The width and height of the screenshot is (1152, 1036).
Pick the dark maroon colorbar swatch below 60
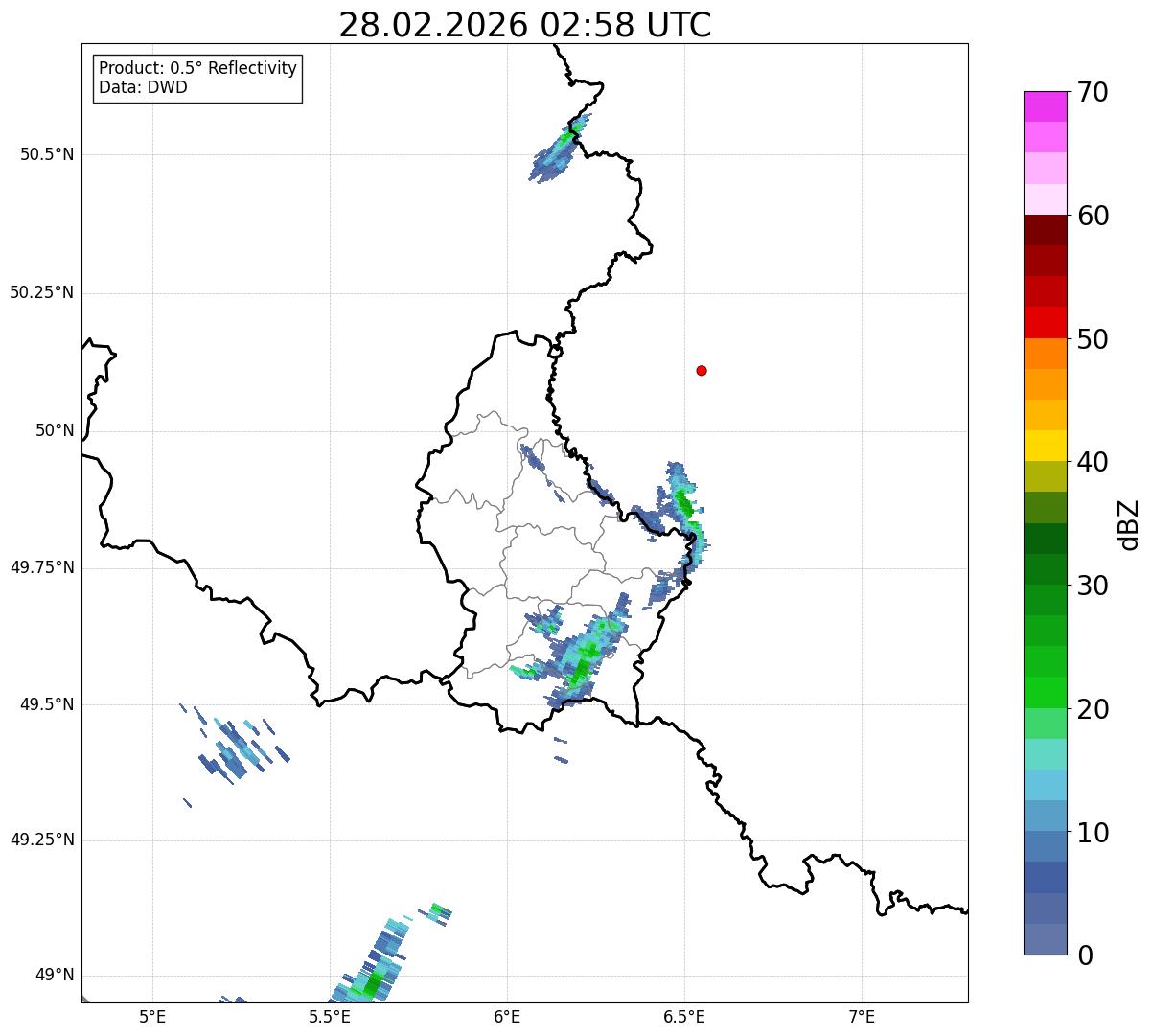point(1045,230)
